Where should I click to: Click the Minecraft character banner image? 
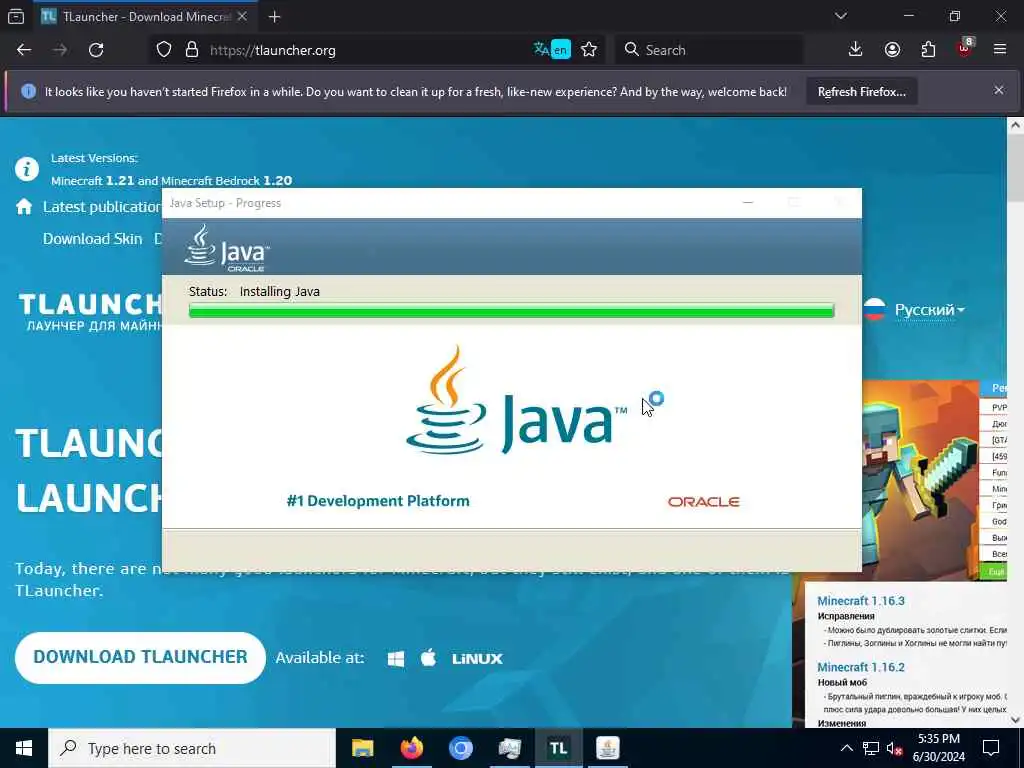pyautogui.click(x=921, y=480)
